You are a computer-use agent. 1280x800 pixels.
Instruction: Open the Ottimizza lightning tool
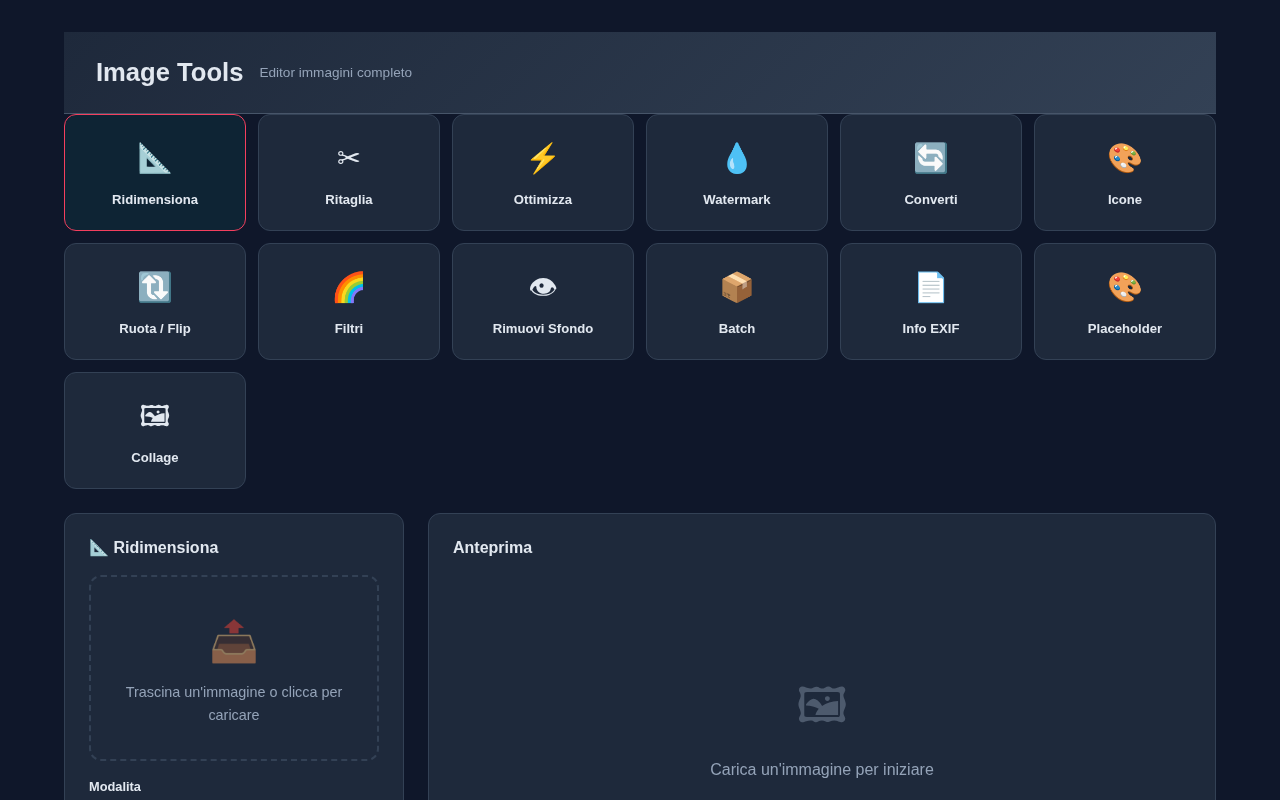542,172
